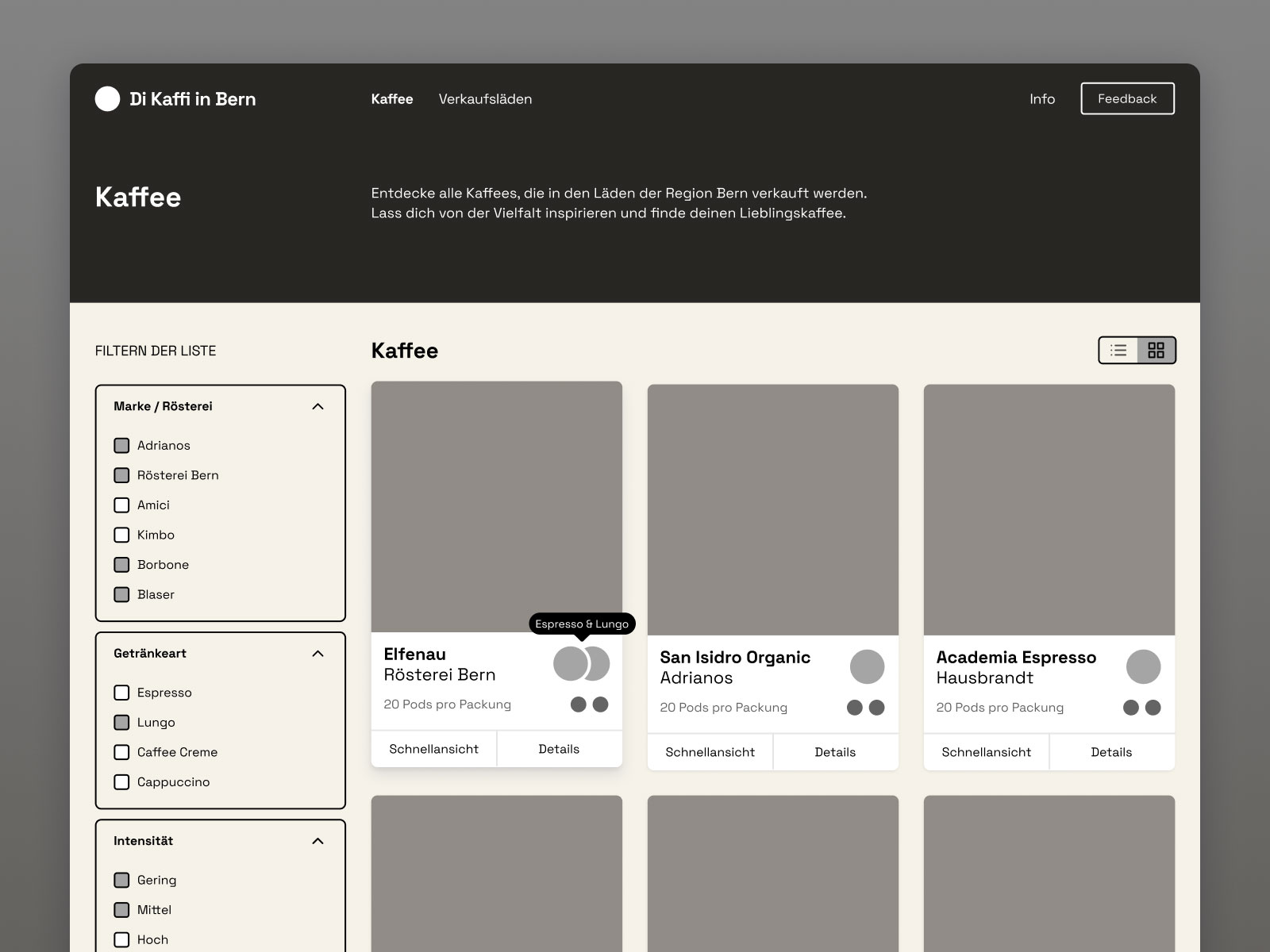Toggle the Gering intensity checkbox

coord(121,880)
